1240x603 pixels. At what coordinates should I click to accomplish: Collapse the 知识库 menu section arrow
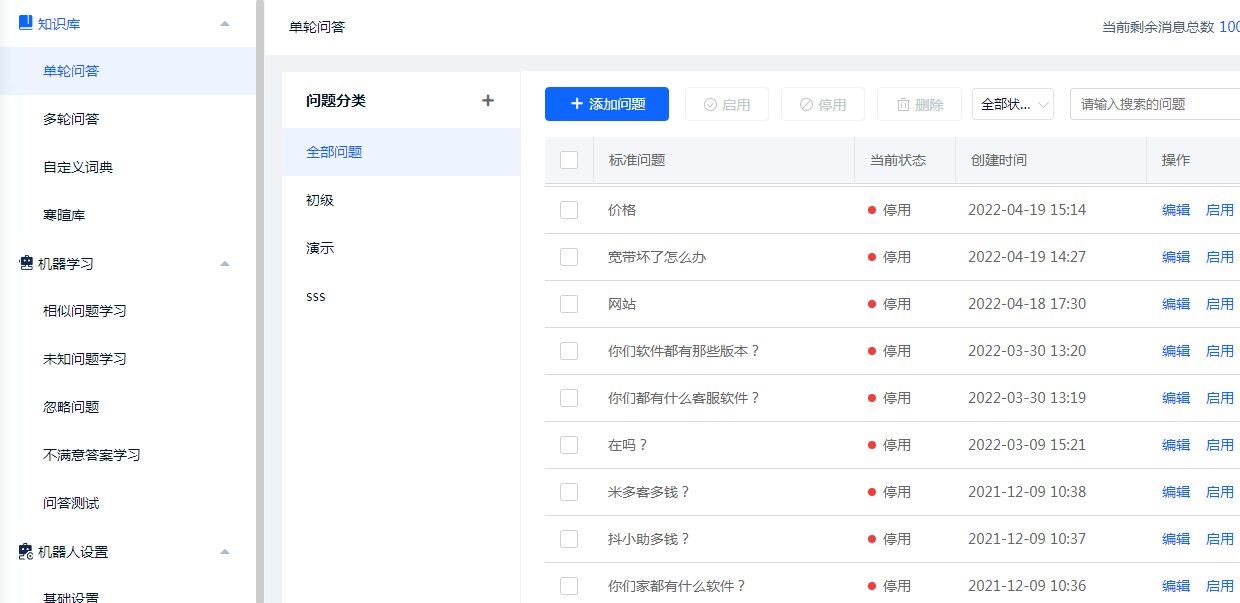pos(225,23)
